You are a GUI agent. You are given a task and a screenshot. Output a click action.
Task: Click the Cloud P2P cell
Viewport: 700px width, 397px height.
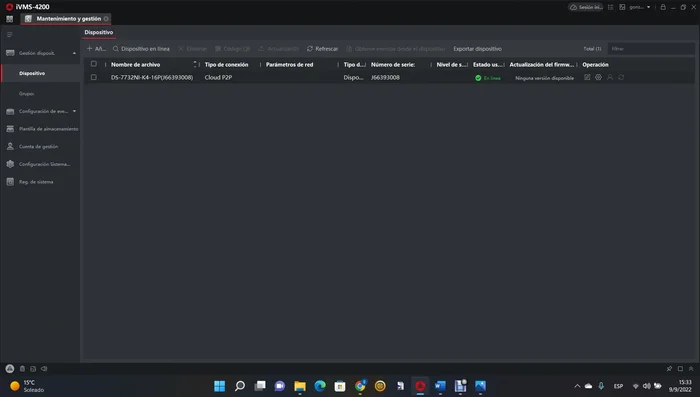[x=218, y=78]
